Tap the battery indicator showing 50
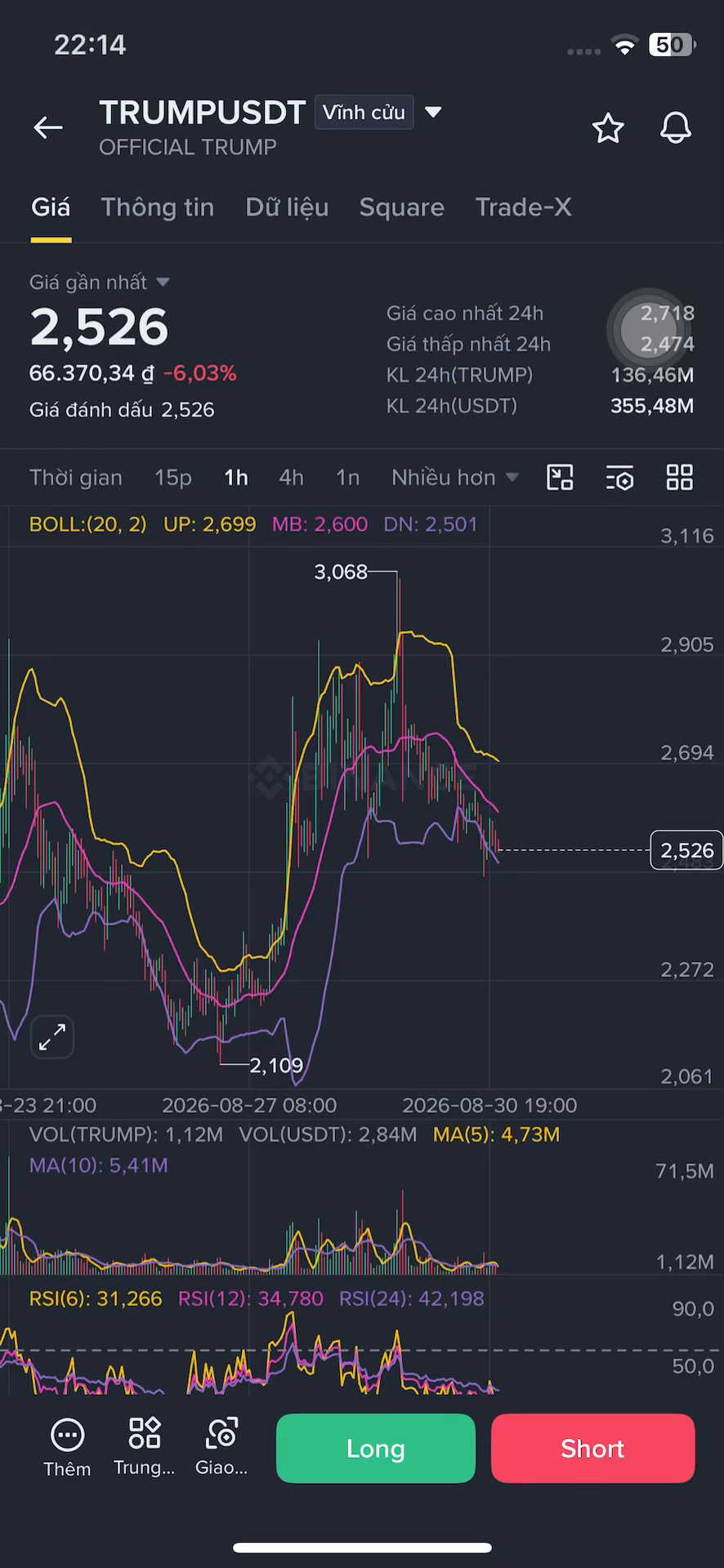Screen dimensions: 724x1568 tap(672, 44)
